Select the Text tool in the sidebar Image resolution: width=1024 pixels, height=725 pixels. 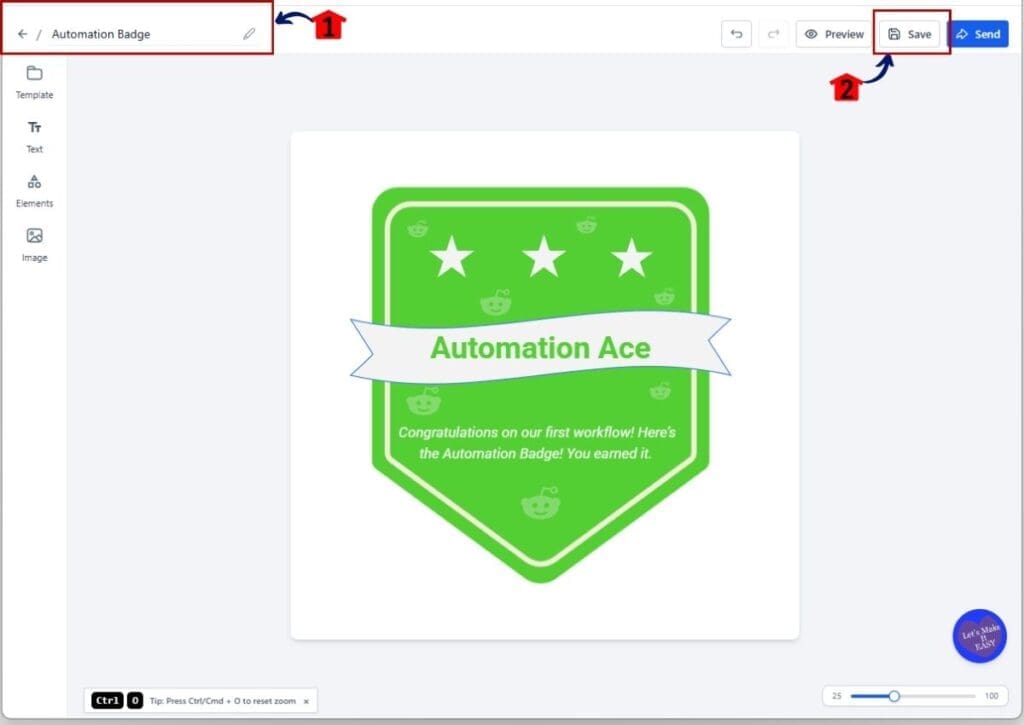pyautogui.click(x=34, y=137)
